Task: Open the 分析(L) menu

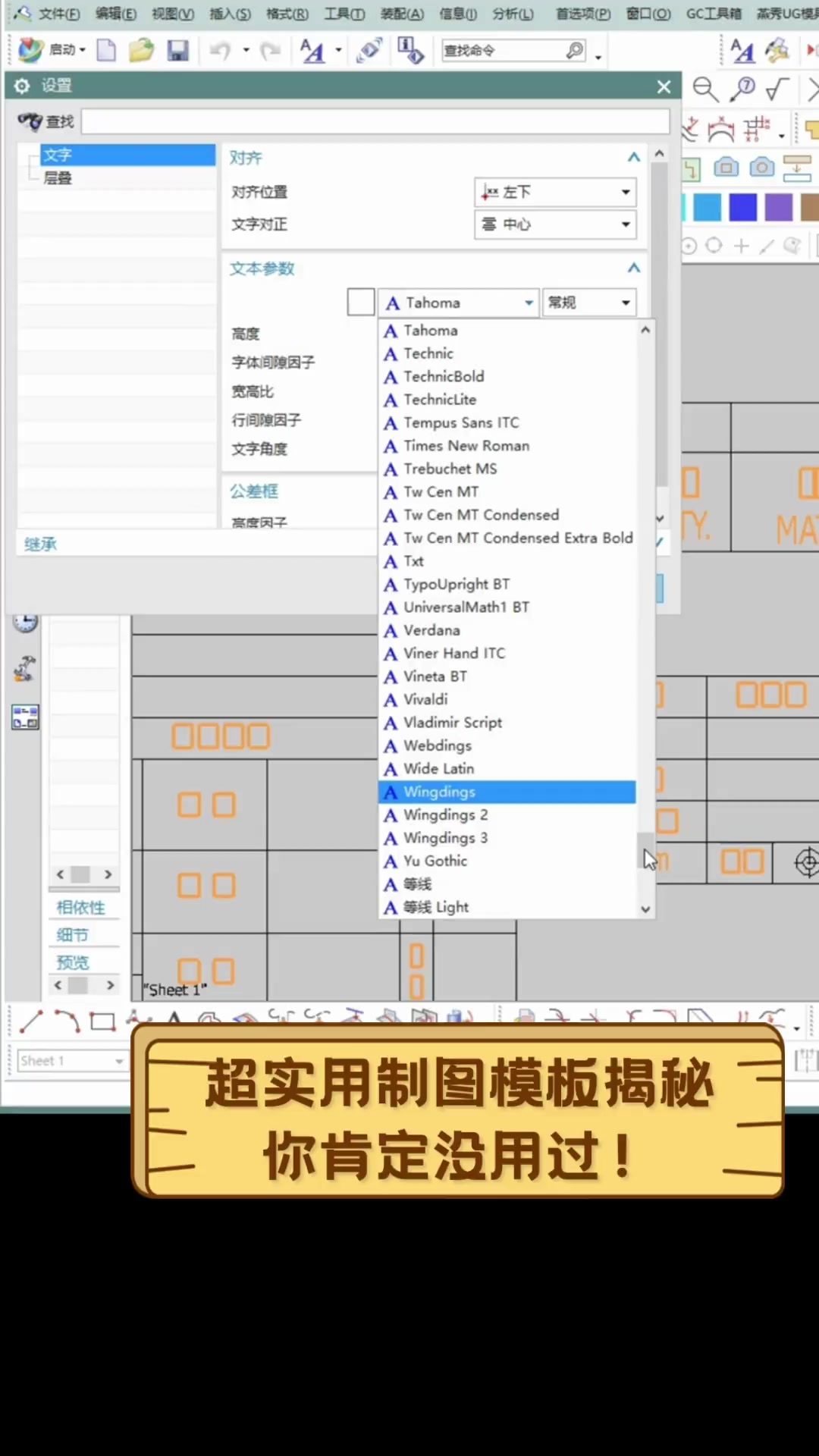Action: [x=513, y=14]
